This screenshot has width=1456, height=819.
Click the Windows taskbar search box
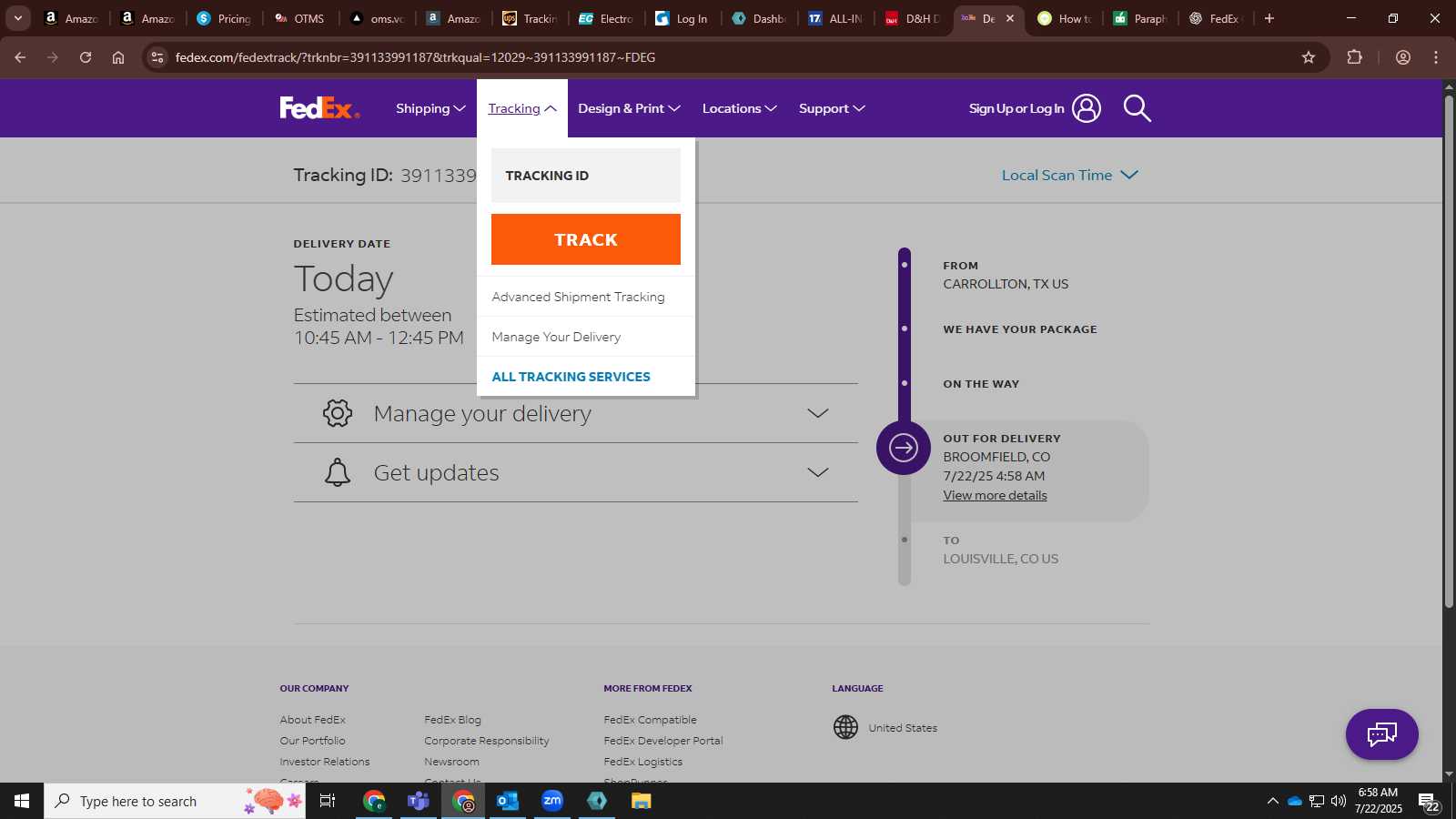point(175,801)
